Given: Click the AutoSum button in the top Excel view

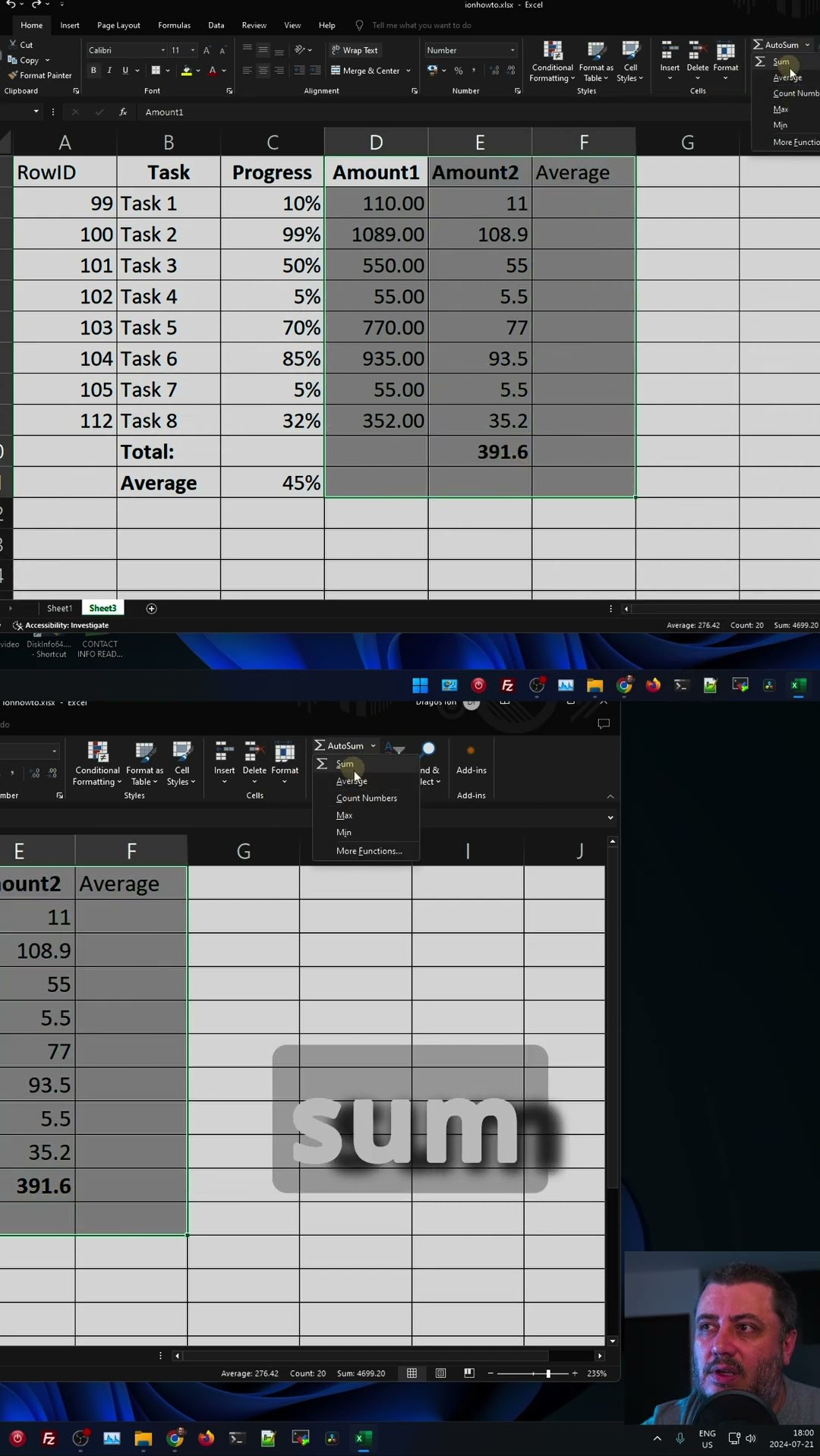Looking at the screenshot, I should 775,45.
